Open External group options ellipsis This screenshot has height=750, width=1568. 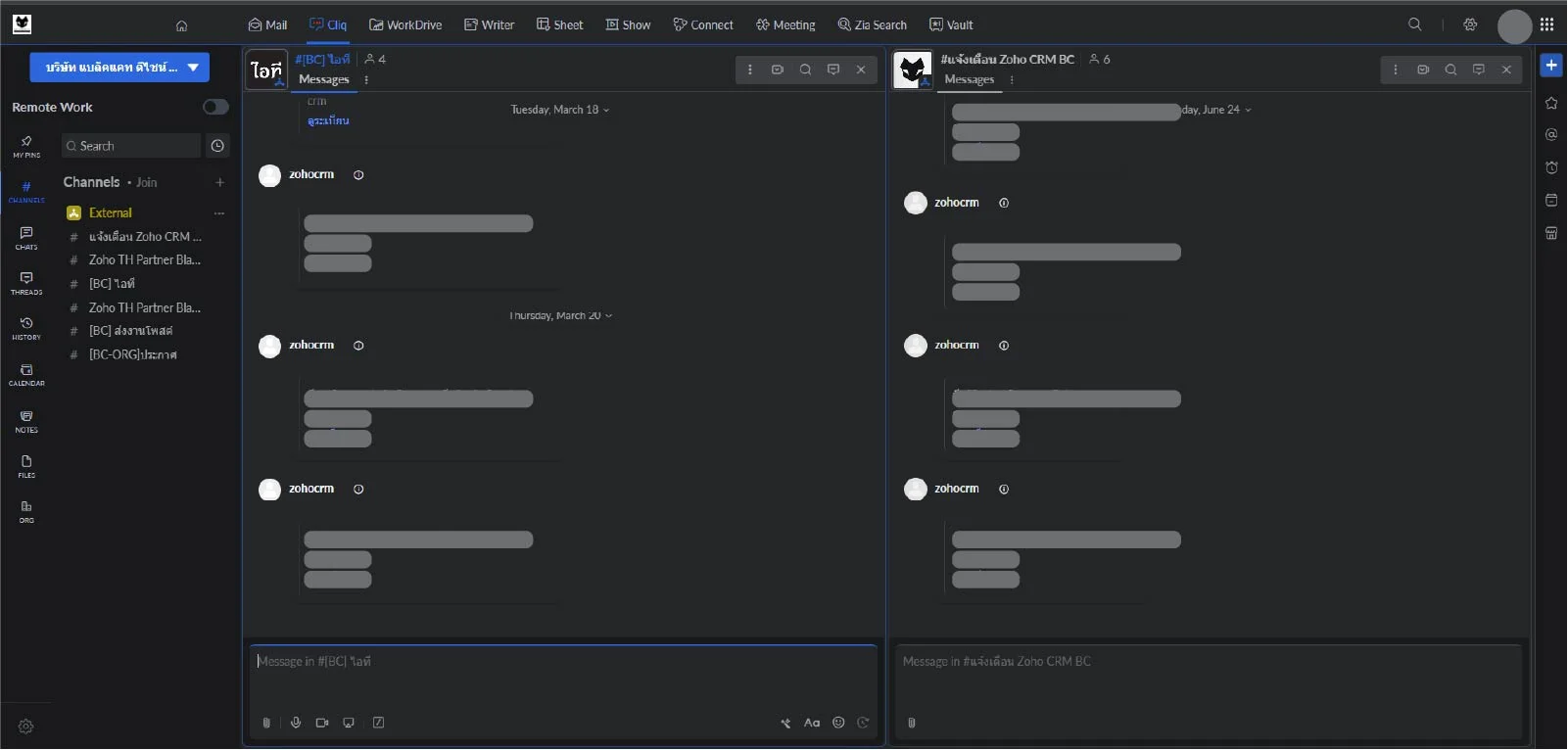pyautogui.click(x=219, y=212)
